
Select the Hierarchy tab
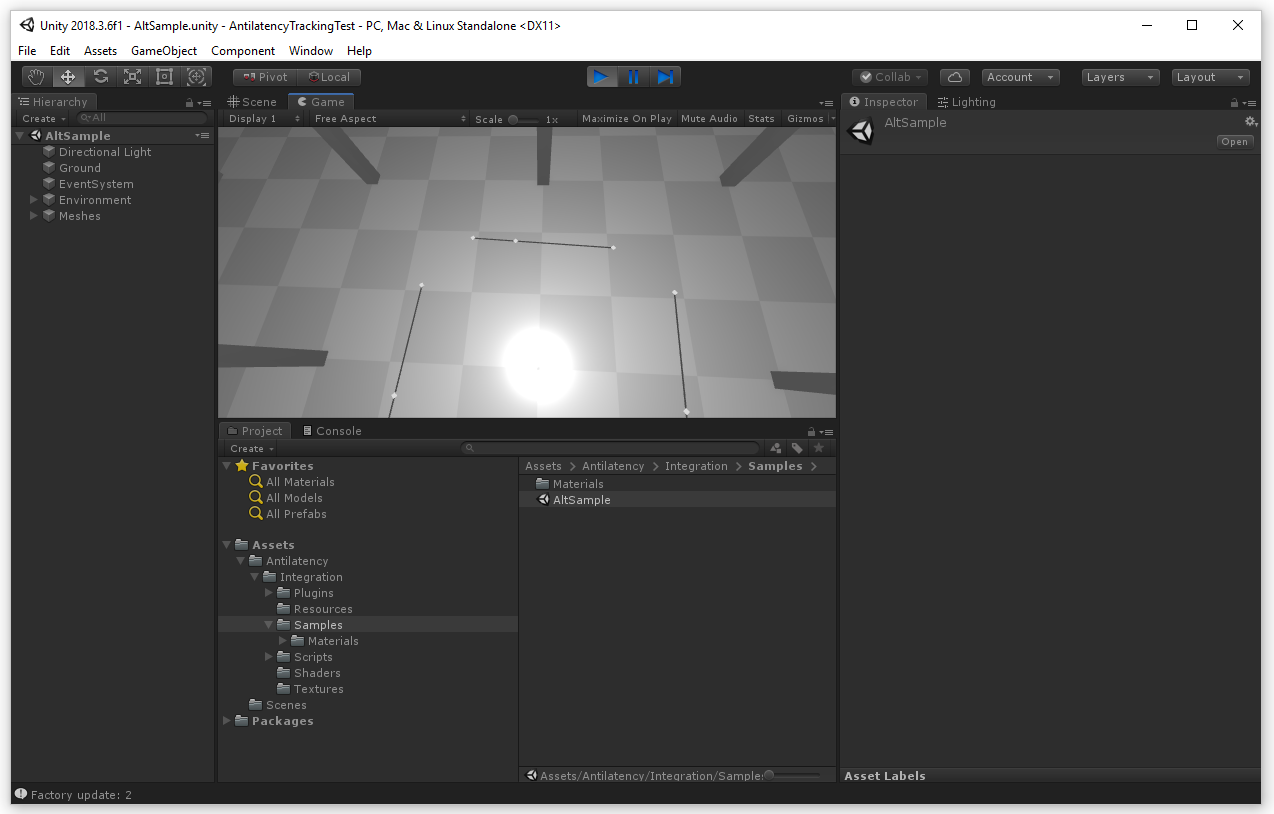[x=54, y=102]
